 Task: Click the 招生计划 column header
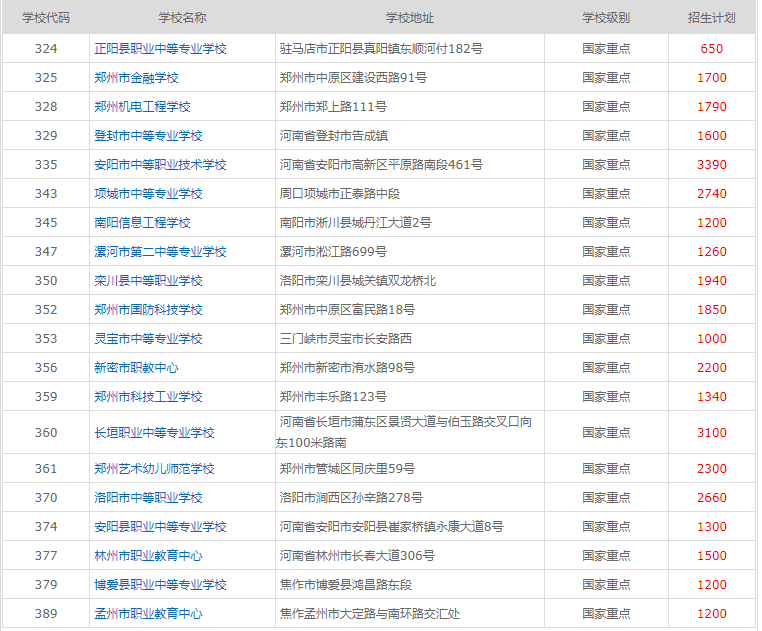[711, 18]
